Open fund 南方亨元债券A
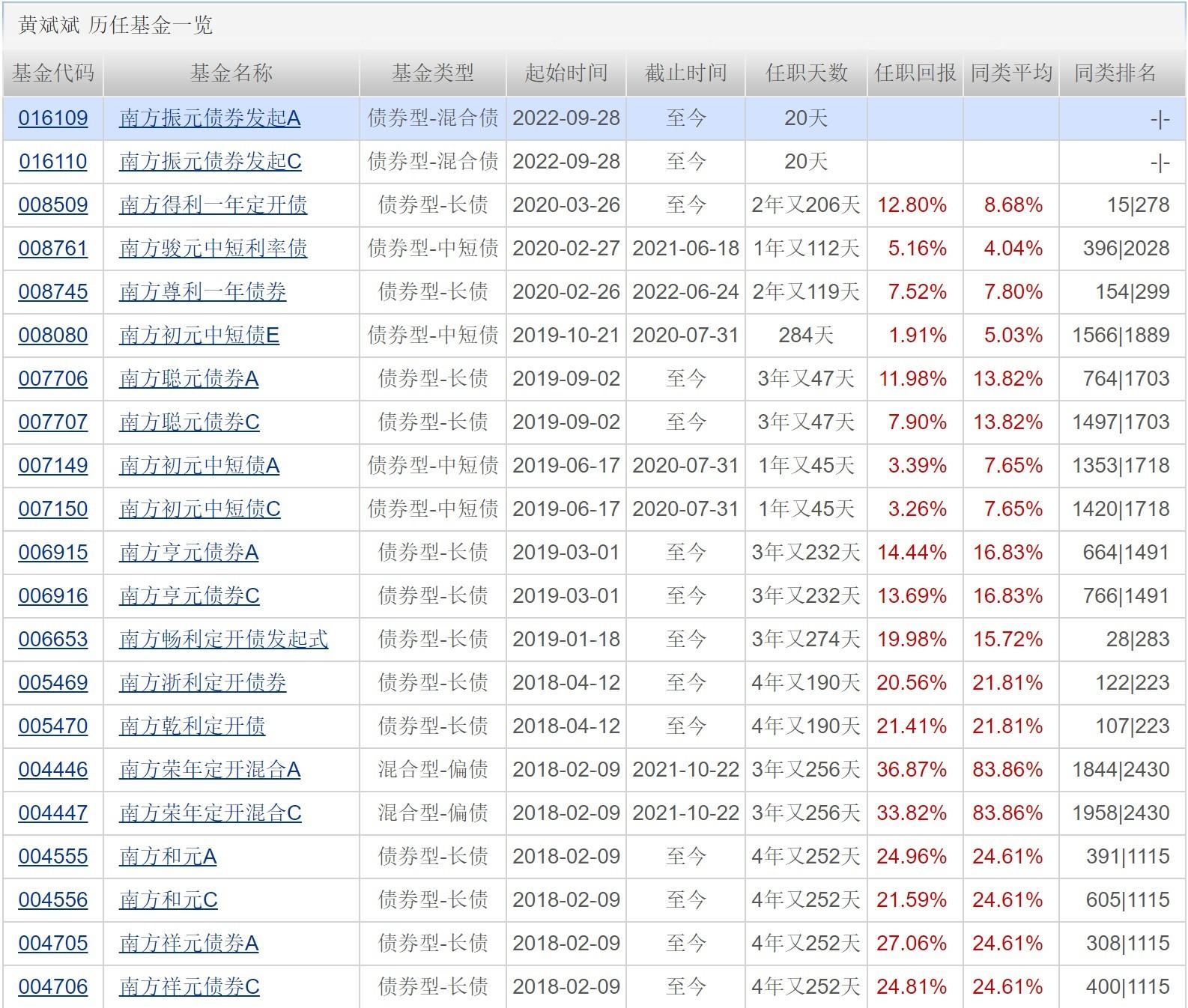Viewport: 1188px width, 1008px height. (x=189, y=553)
